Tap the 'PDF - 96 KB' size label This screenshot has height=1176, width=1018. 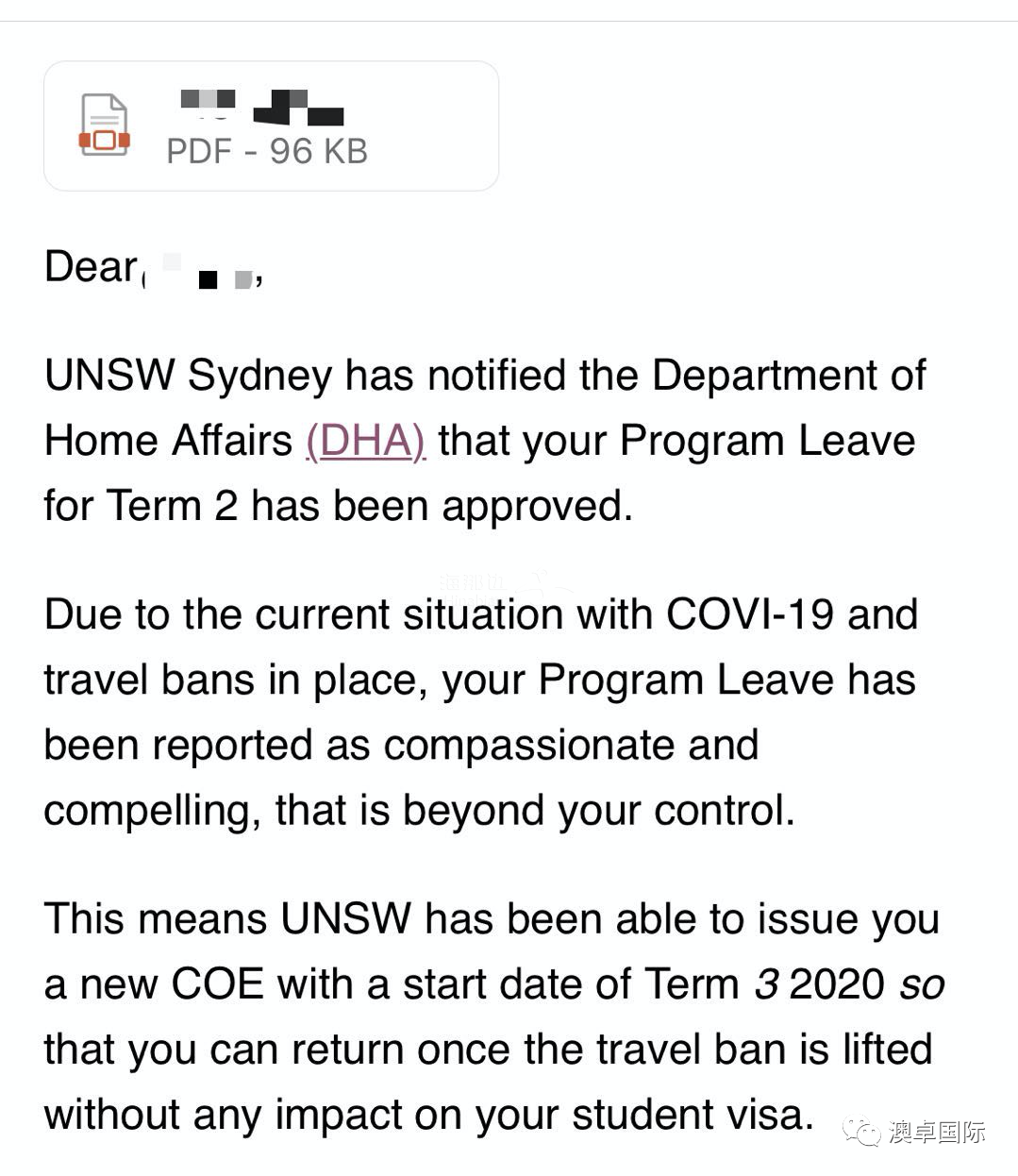click(x=267, y=151)
